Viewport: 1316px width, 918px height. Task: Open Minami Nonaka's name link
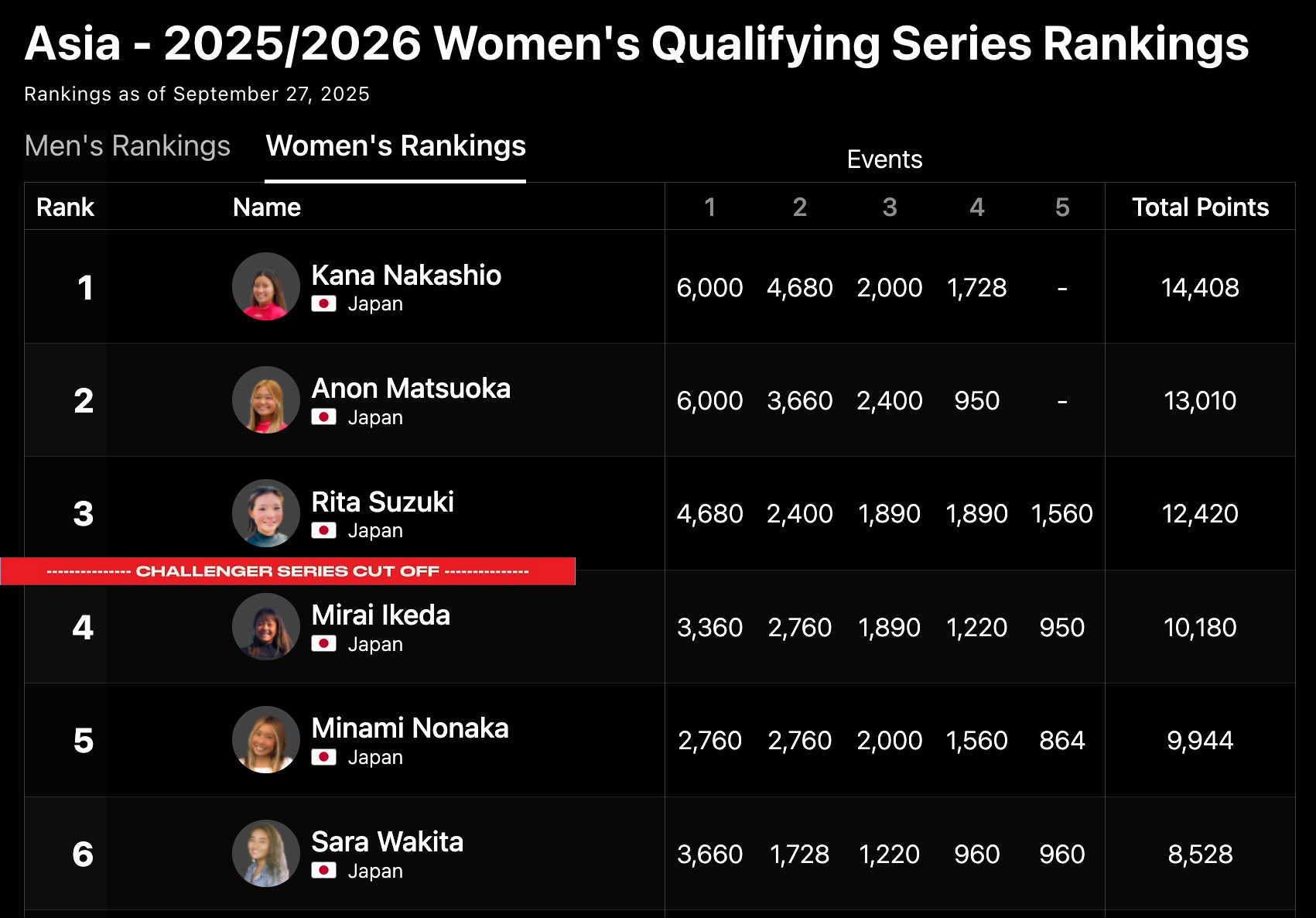[x=410, y=728]
